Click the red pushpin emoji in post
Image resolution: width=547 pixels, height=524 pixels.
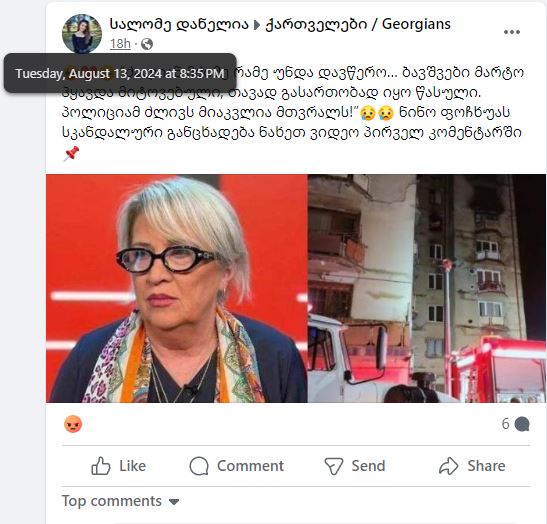click(x=71, y=154)
